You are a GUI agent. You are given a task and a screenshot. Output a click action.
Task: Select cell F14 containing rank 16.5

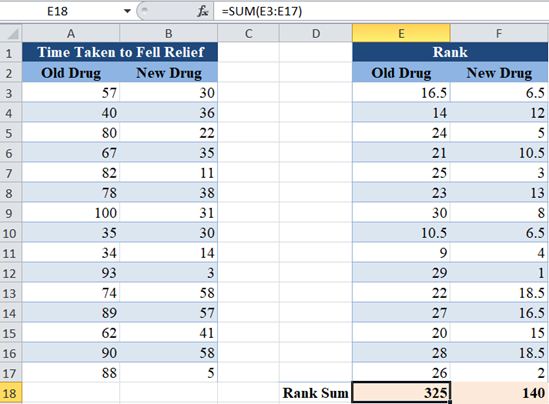tap(499, 312)
